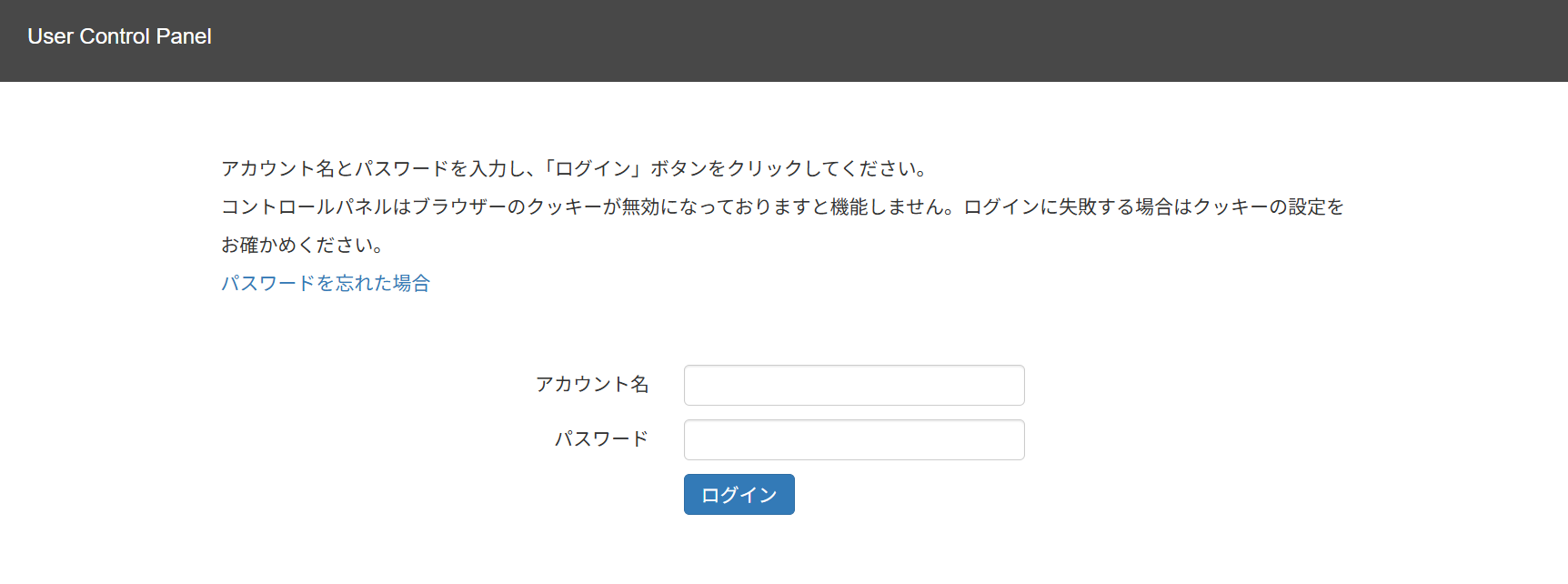Focus the アカウント名 text field

click(854, 385)
